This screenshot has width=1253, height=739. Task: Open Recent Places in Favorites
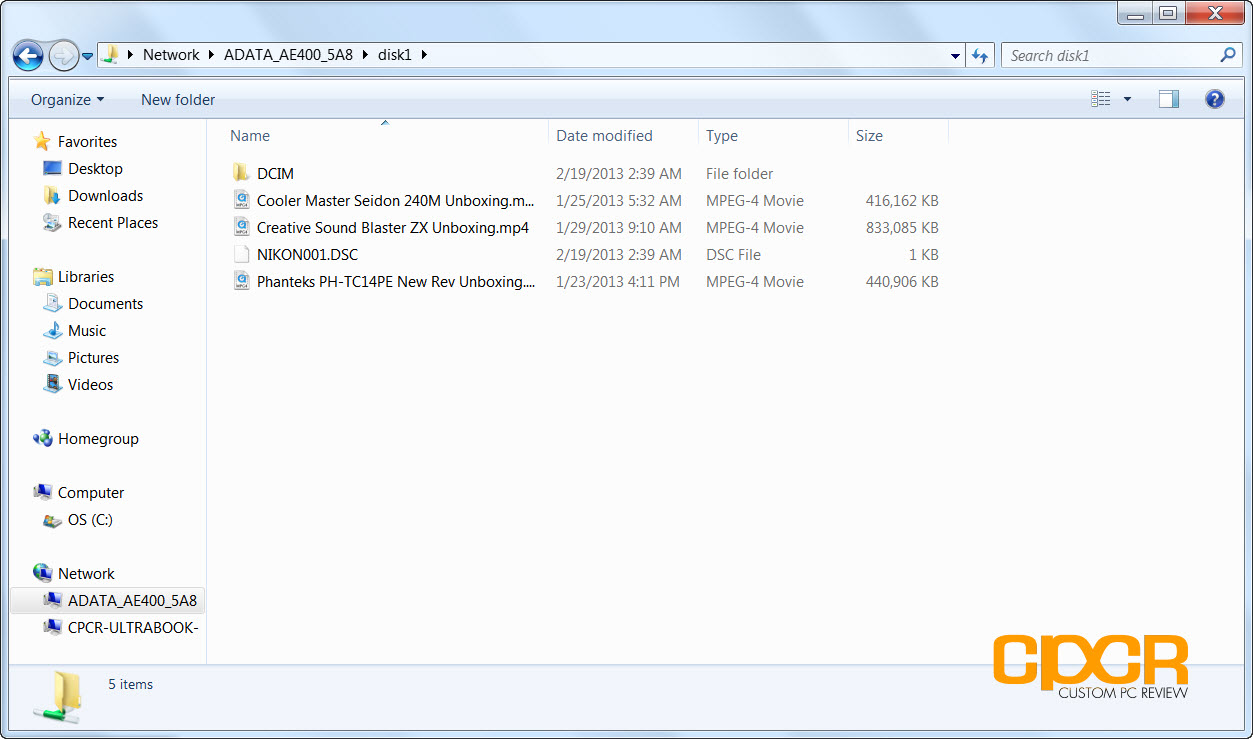click(x=113, y=222)
